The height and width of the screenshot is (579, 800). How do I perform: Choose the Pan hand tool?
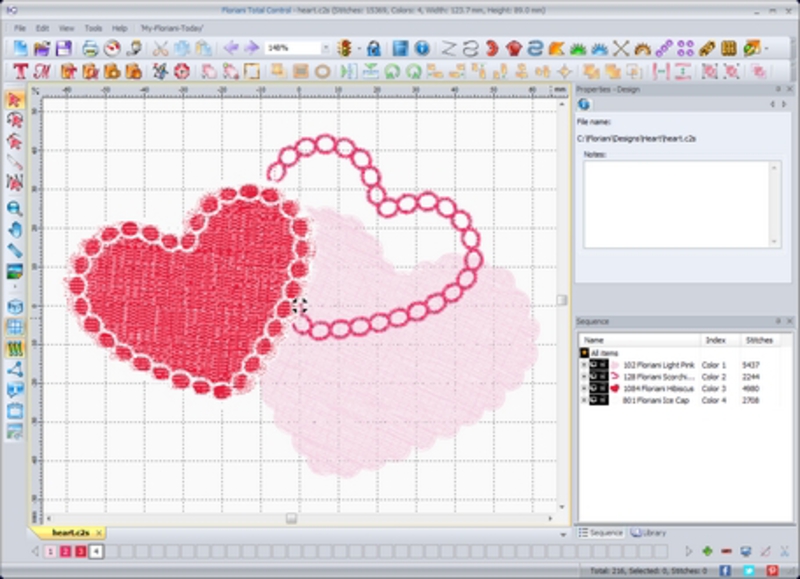coord(15,229)
